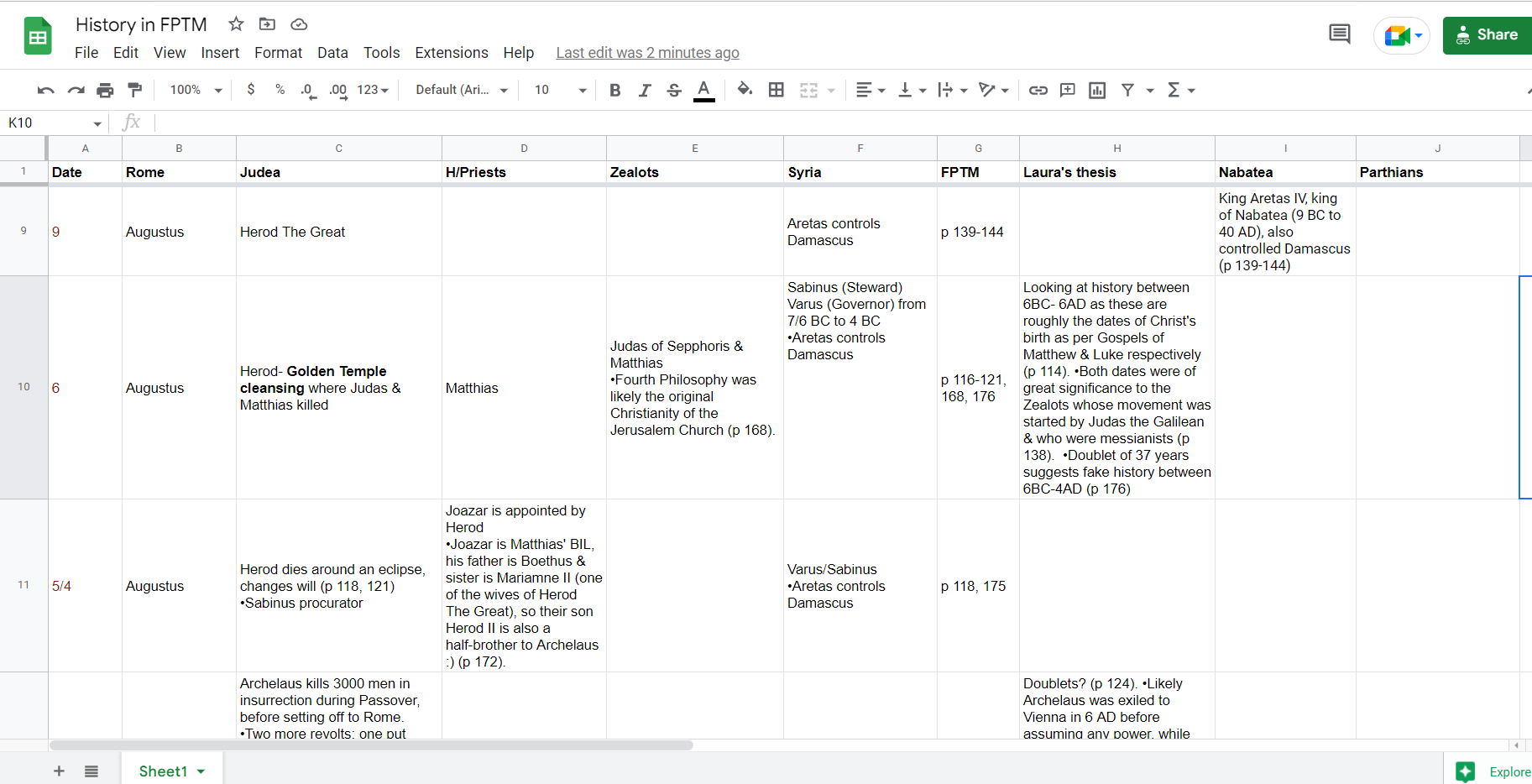Click the green Share button
Viewport: 1532px width, 784px height.
point(1488,35)
